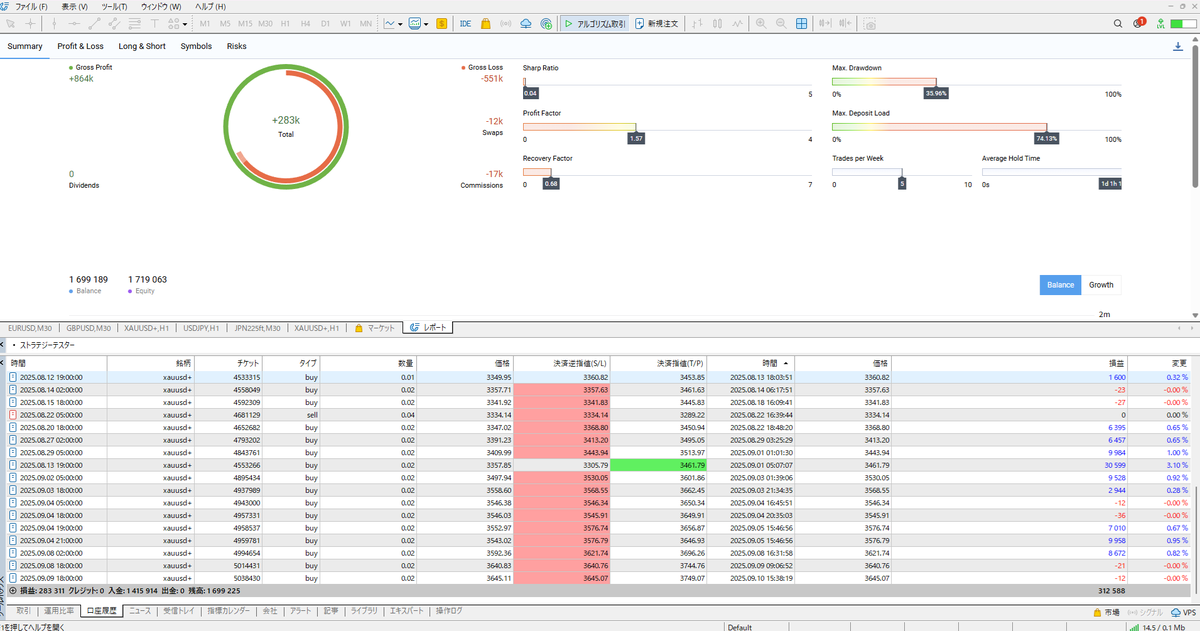Open the ニュース bottom tab
The height and width of the screenshot is (631, 1200).
(x=140, y=610)
